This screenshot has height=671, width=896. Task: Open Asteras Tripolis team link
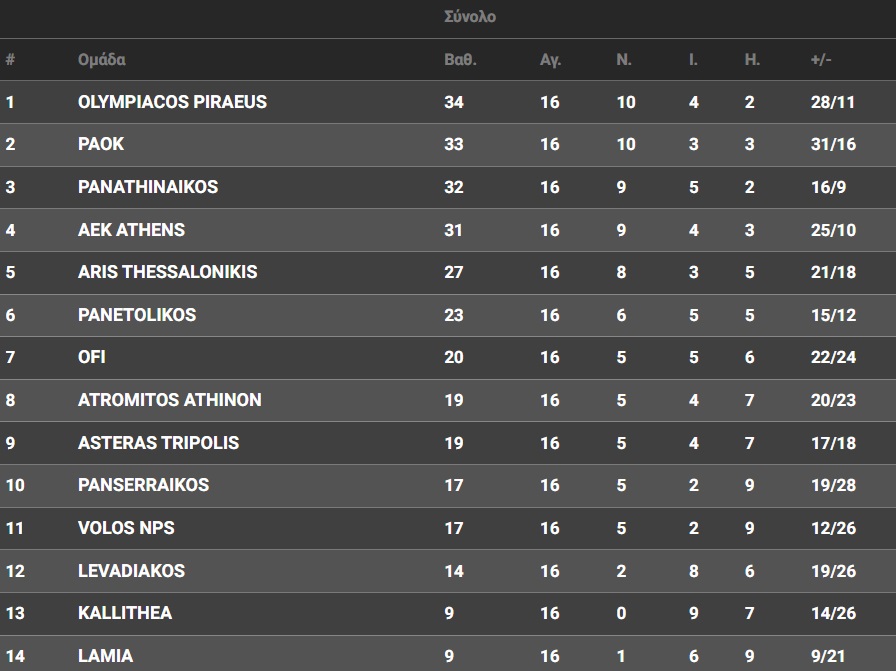point(158,443)
